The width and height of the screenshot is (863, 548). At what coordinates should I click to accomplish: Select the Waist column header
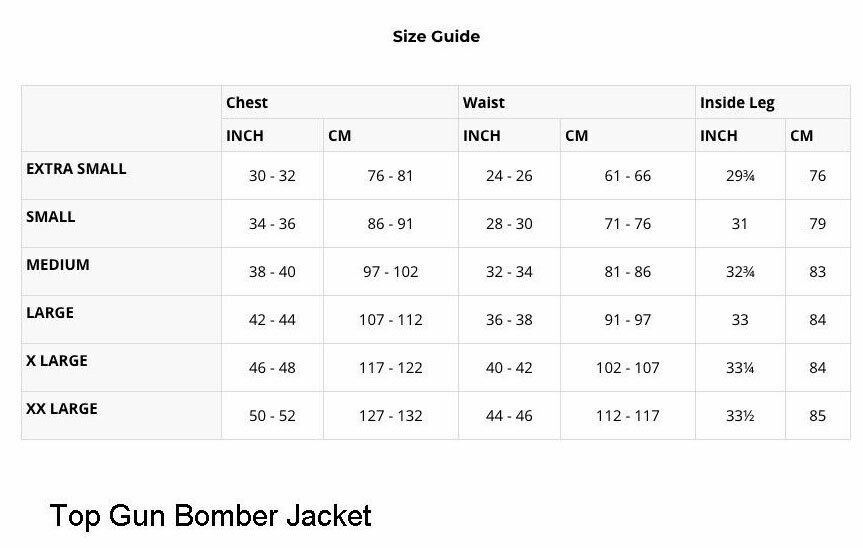coord(483,102)
